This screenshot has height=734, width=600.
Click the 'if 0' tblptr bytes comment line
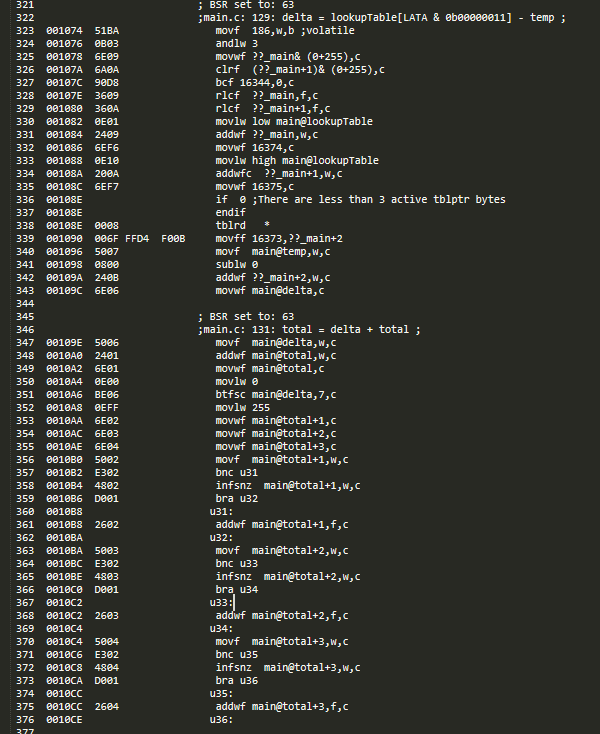pyautogui.click(x=360, y=199)
